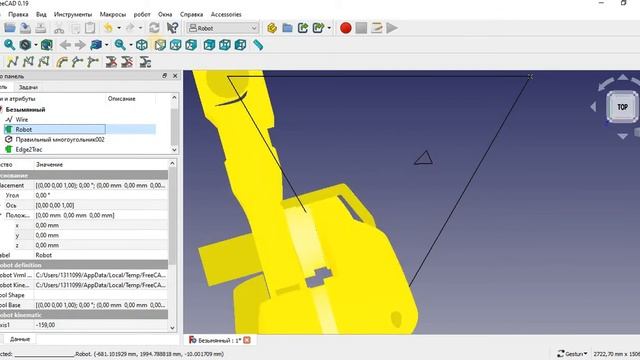Click the third trajectory waypoint icon

44,62
